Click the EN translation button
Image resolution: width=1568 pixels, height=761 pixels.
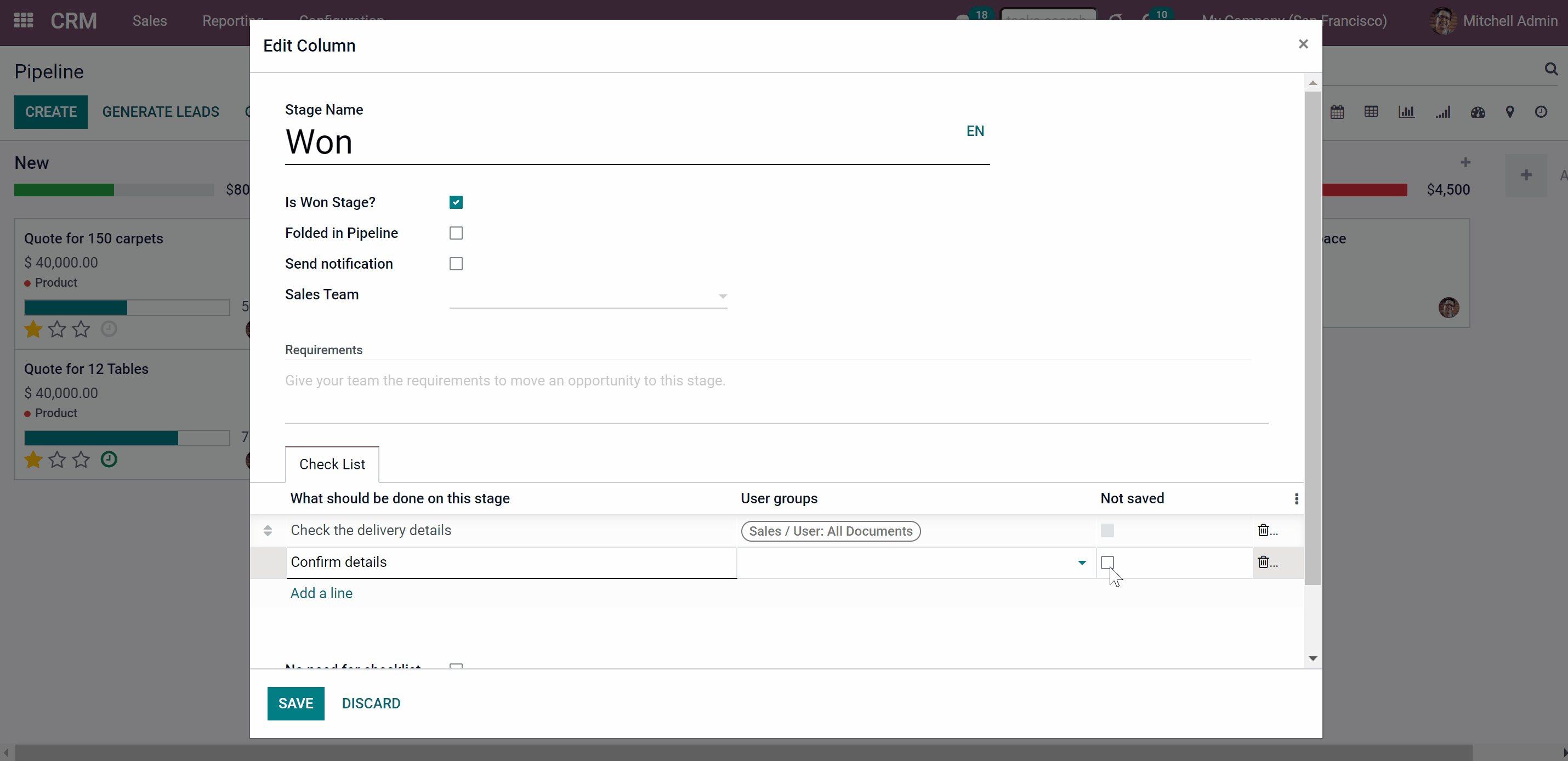(x=975, y=131)
